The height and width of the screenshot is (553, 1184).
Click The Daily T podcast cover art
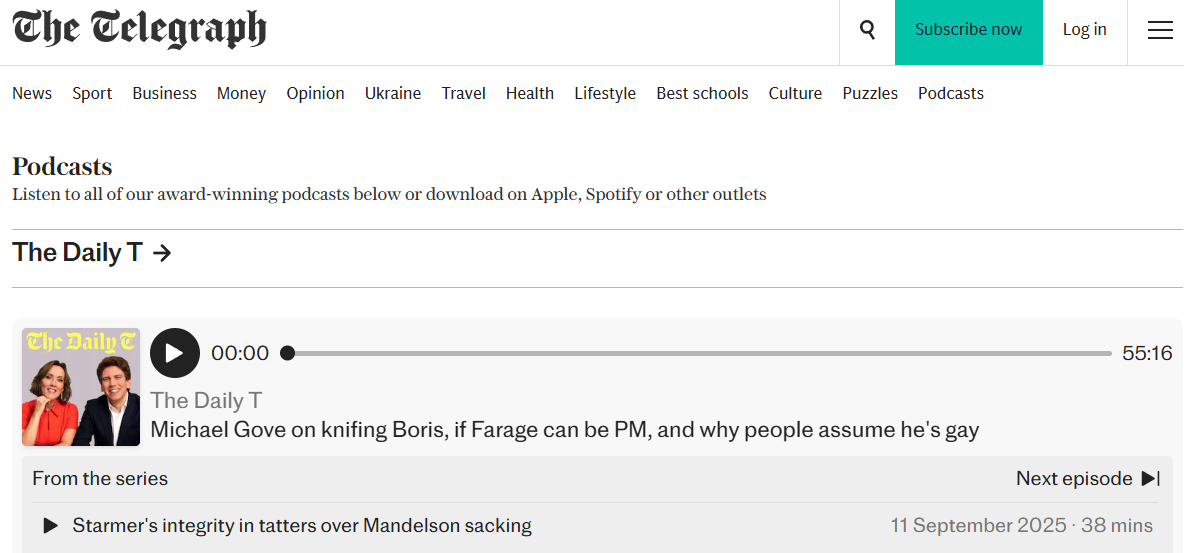coord(81,386)
